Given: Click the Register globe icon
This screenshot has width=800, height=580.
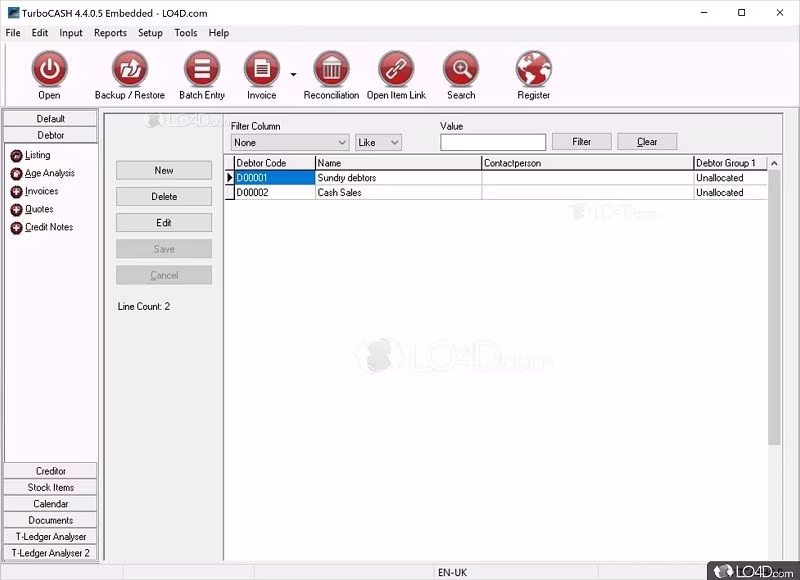Looking at the screenshot, I should 534,68.
